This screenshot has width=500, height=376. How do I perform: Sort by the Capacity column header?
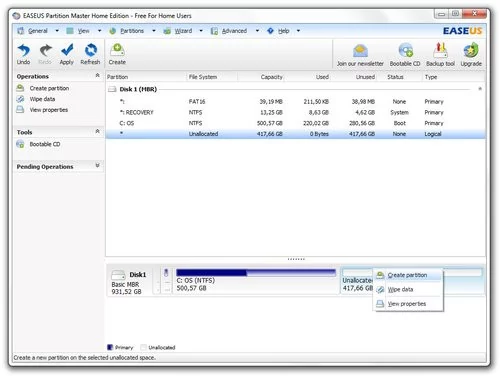pos(262,77)
